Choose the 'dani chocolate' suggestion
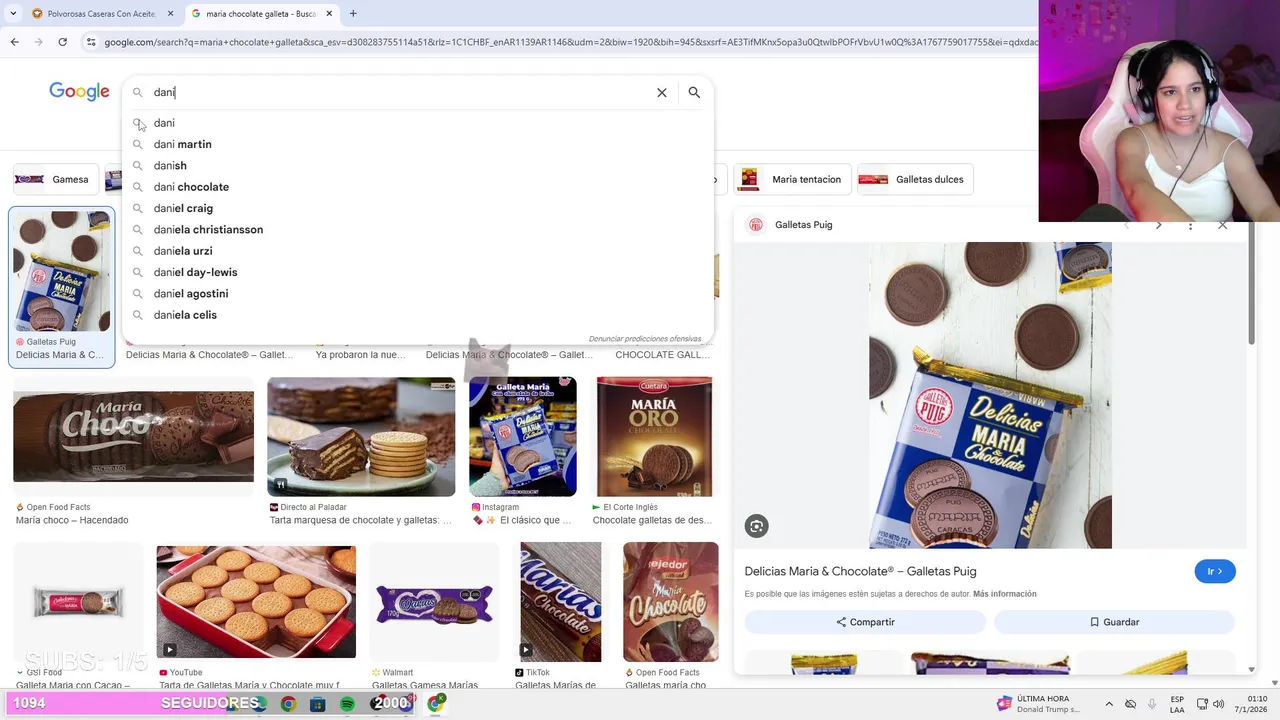 (x=418, y=187)
